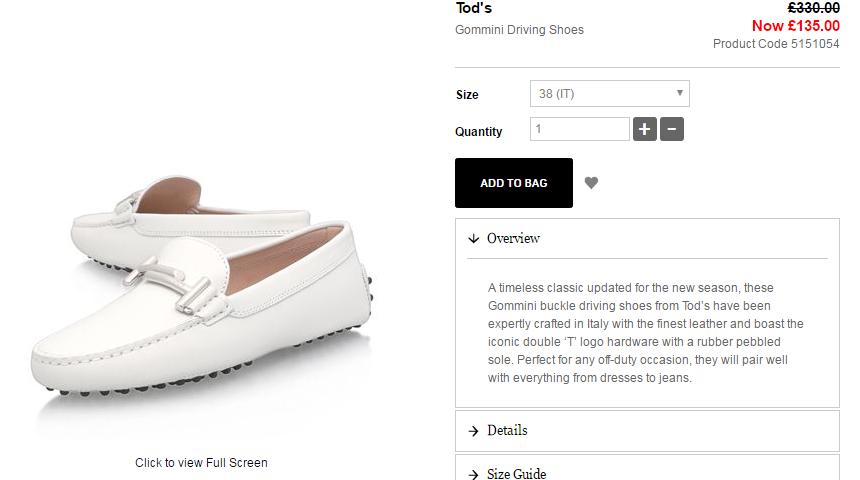This screenshot has width=860, height=480.
Task: Click the 'Click to view Full Screen' link
Action: click(x=201, y=463)
